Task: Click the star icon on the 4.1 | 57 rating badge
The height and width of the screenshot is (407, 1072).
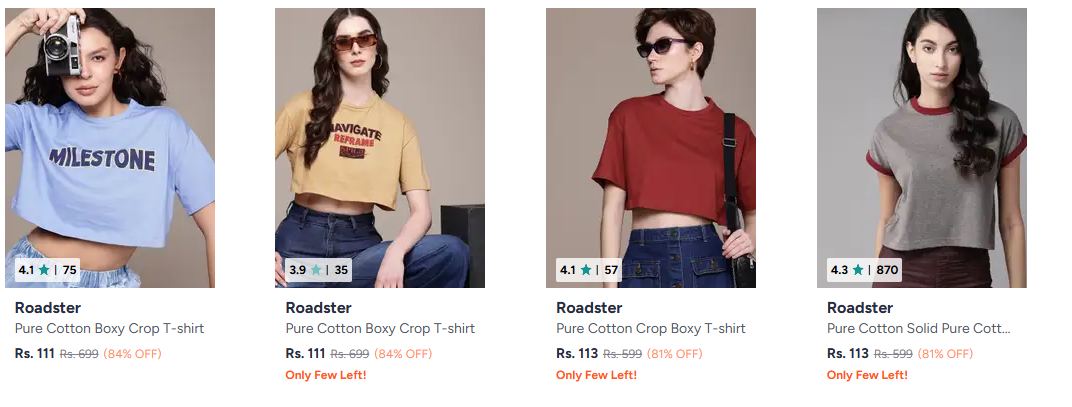Action: tap(586, 270)
